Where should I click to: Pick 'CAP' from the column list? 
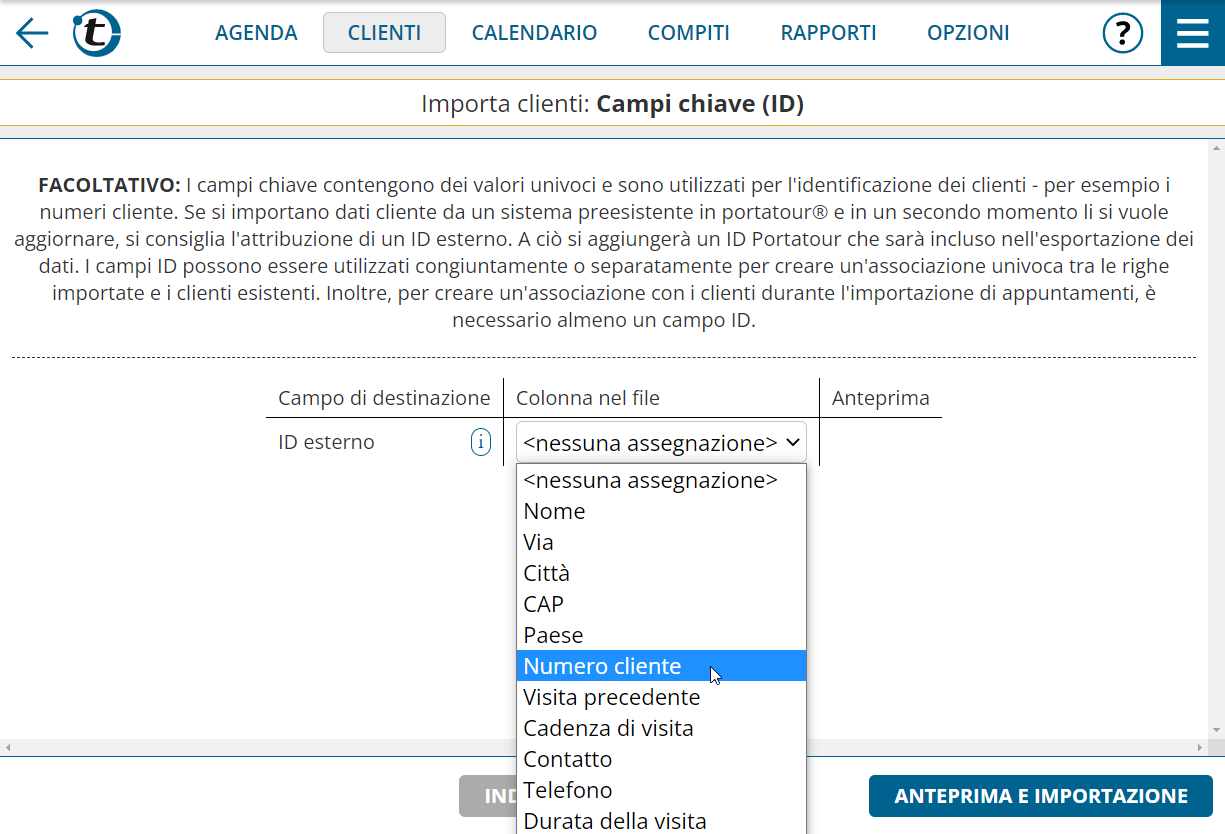coord(544,604)
